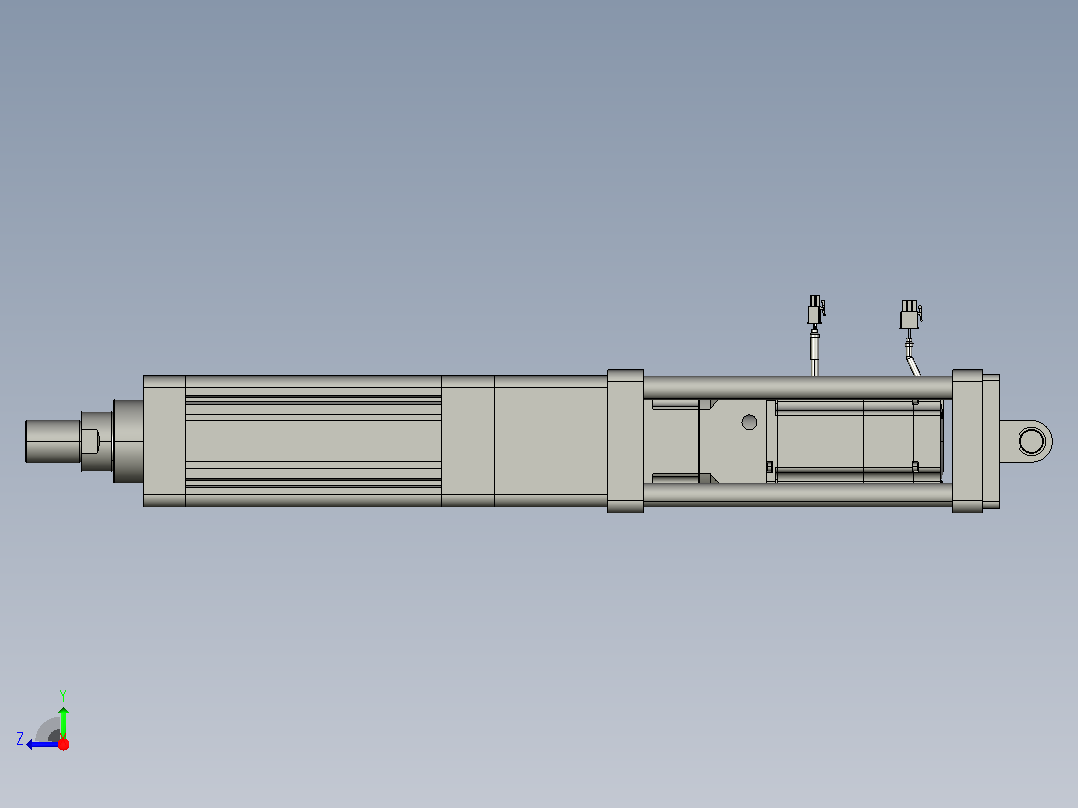Select the long ribbed cylinder body of the actuator
The image size is (1078, 808).
pos(314,441)
